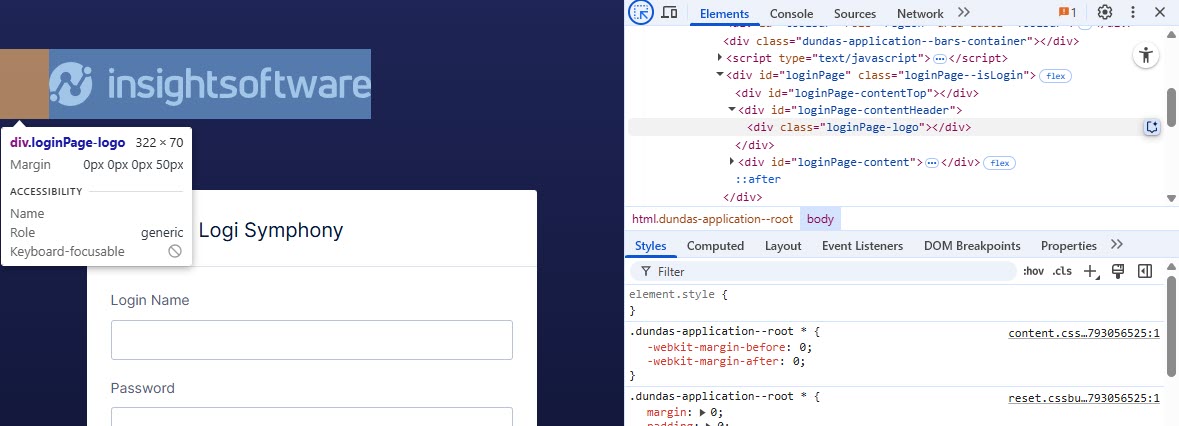
Task: Click the rendering emulation brush icon
Action: coord(1117,271)
